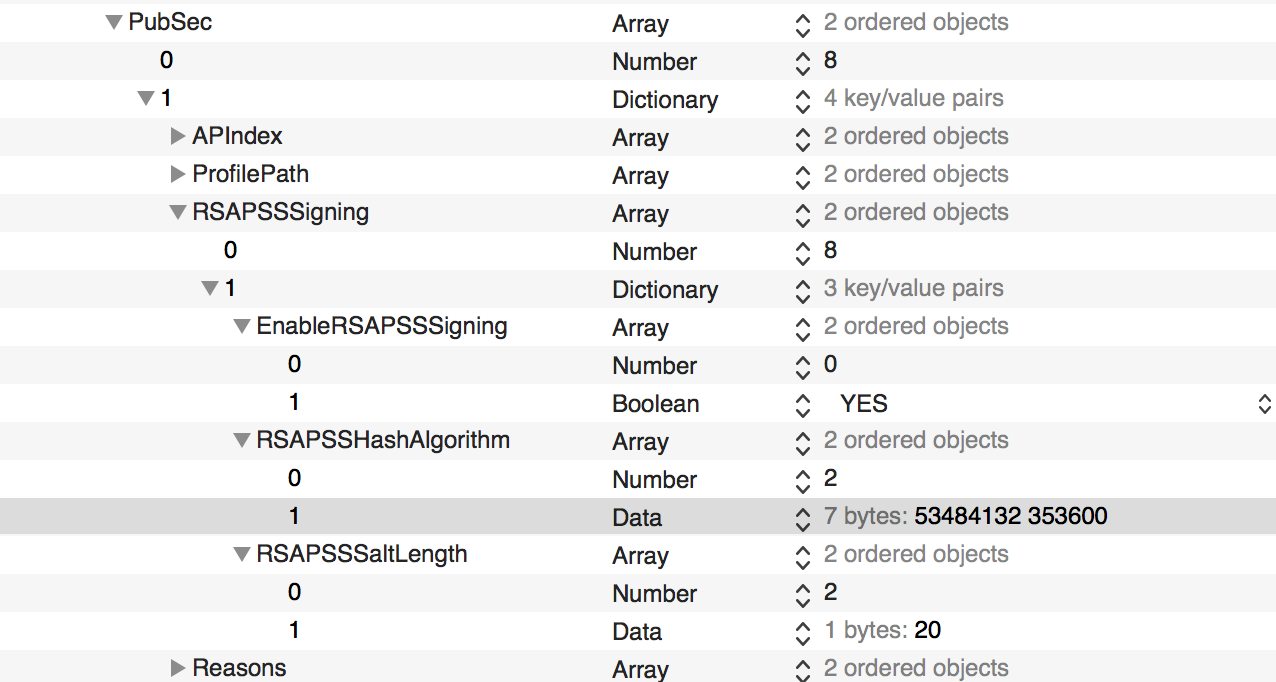The width and height of the screenshot is (1276, 682).
Task: Expand the ProfilePath array
Action: tap(178, 174)
